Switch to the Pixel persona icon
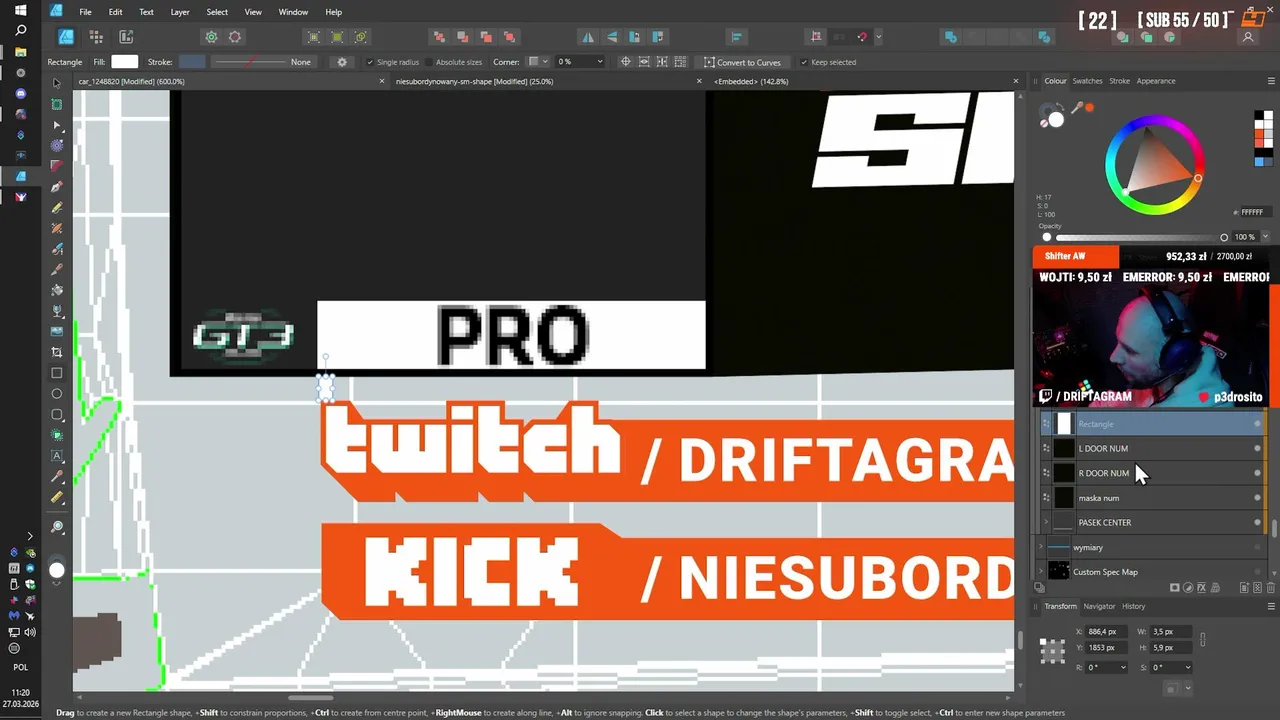Viewport: 1280px width, 720px height. (96, 37)
